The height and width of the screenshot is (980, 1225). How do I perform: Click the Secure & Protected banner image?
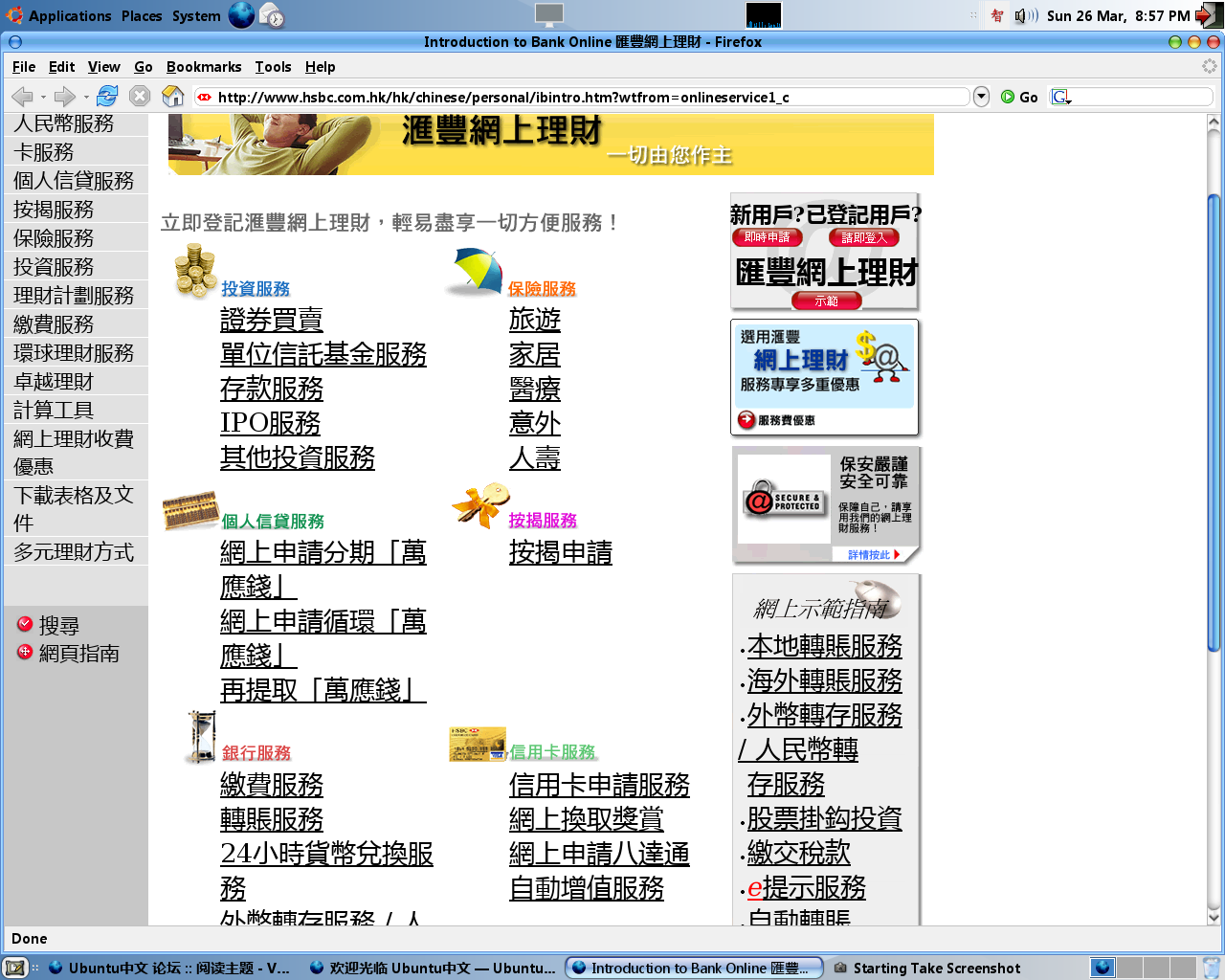[x=783, y=499]
